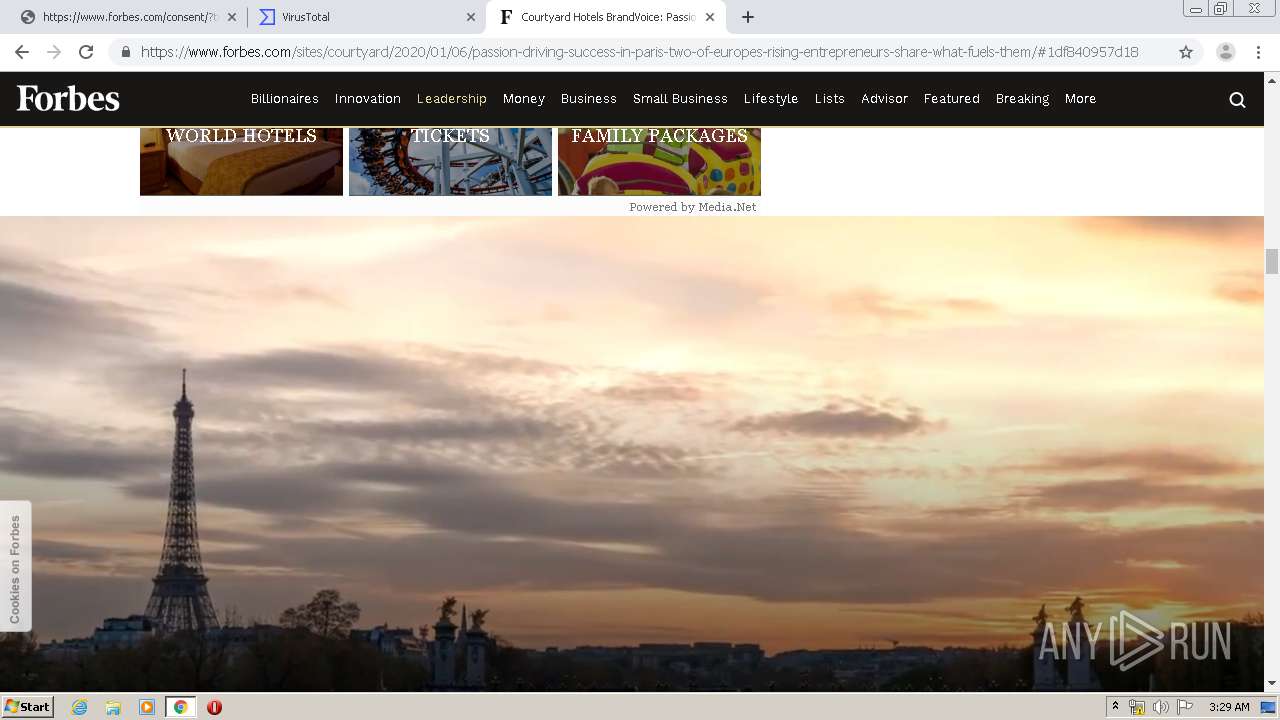The height and width of the screenshot is (720, 1280).
Task: Click the scrollbar down arrow
Action: click(1272, 683)
